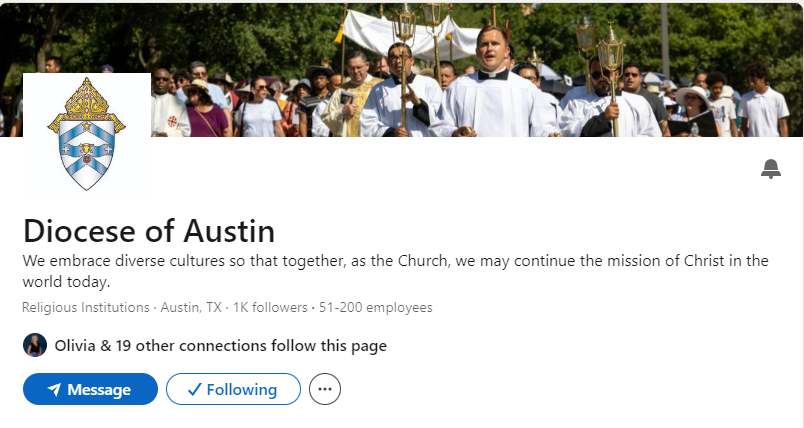
Task: Open the three-dot More options button
Action: point(325,389)
